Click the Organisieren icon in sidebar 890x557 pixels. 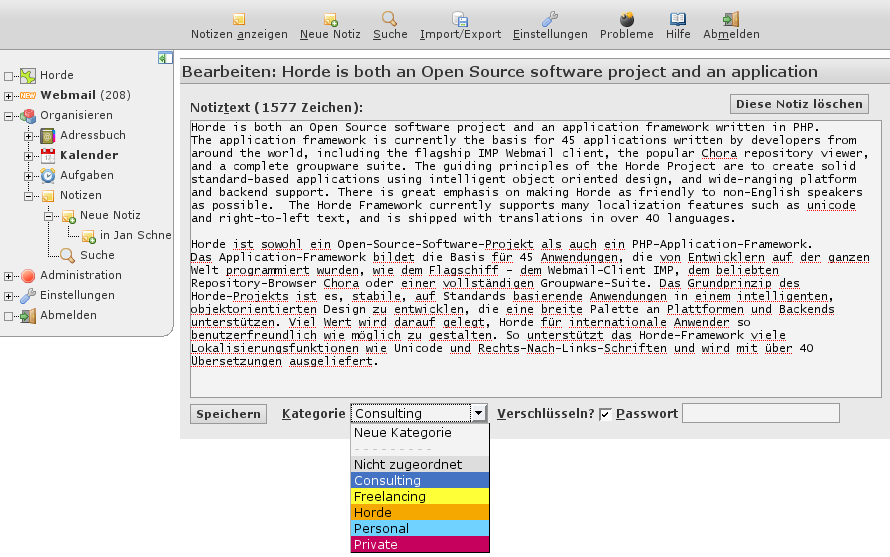(28, 116)
